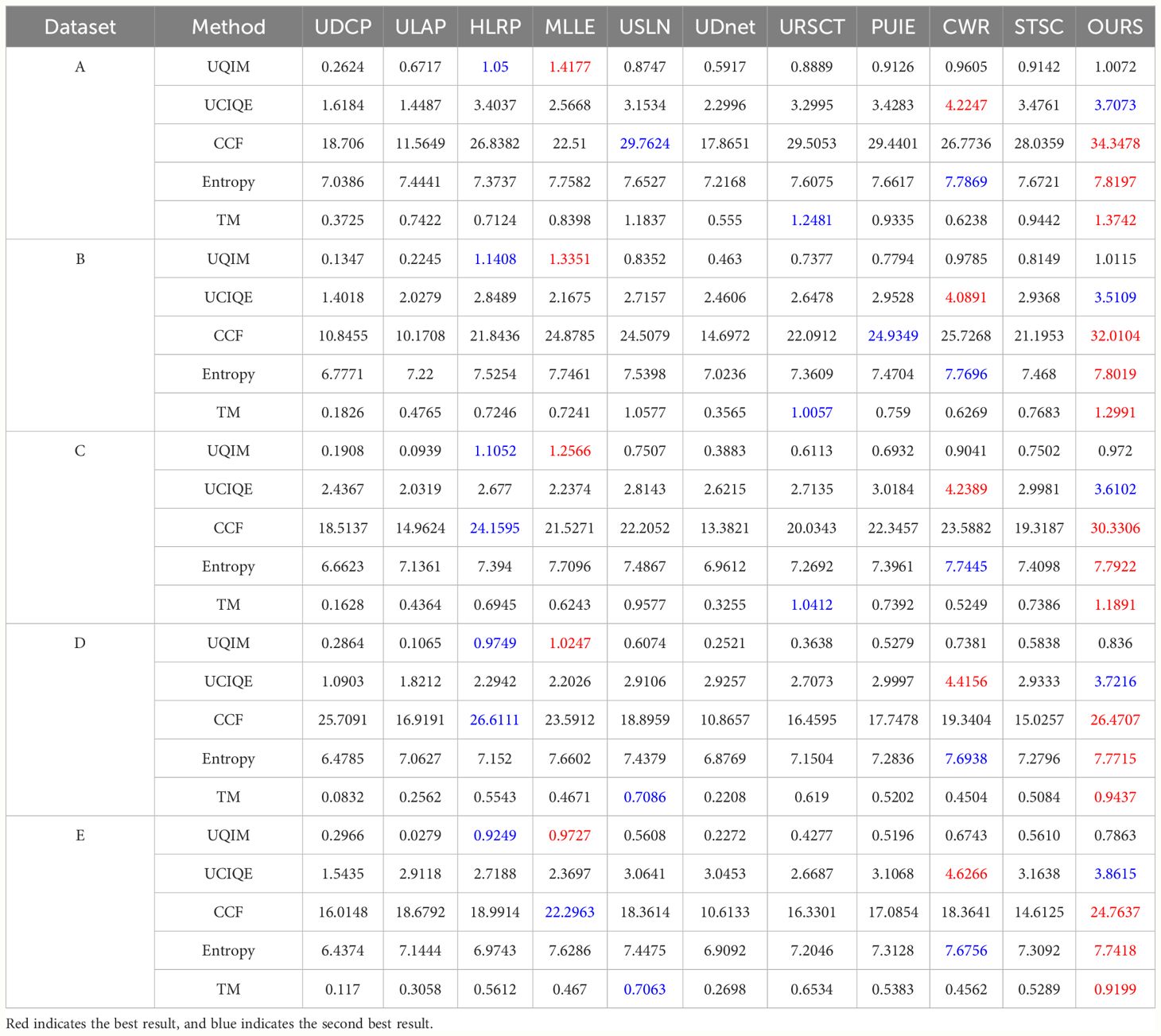Select blue value 24.1595

coord(495,528)
